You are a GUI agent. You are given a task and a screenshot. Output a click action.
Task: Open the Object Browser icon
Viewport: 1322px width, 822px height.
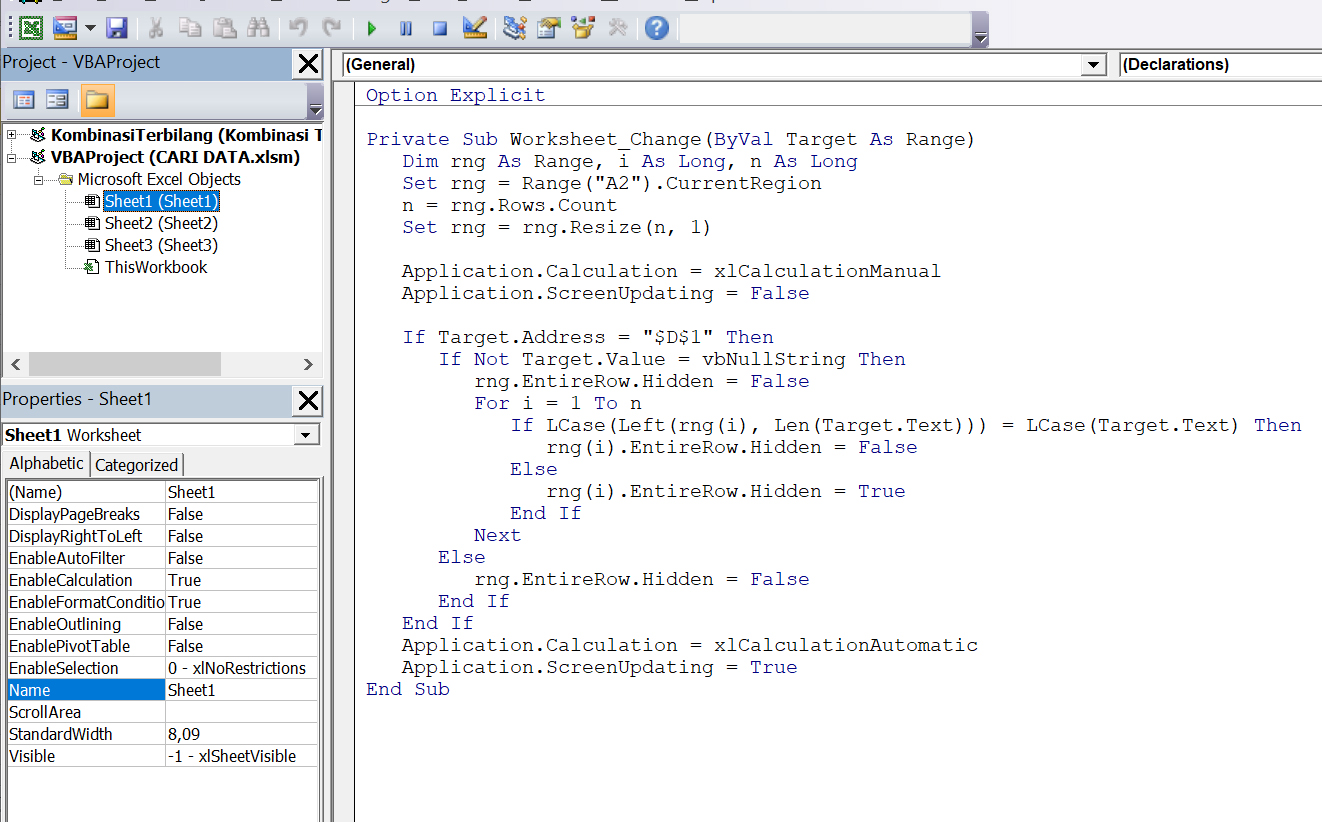tap(583, 28)
